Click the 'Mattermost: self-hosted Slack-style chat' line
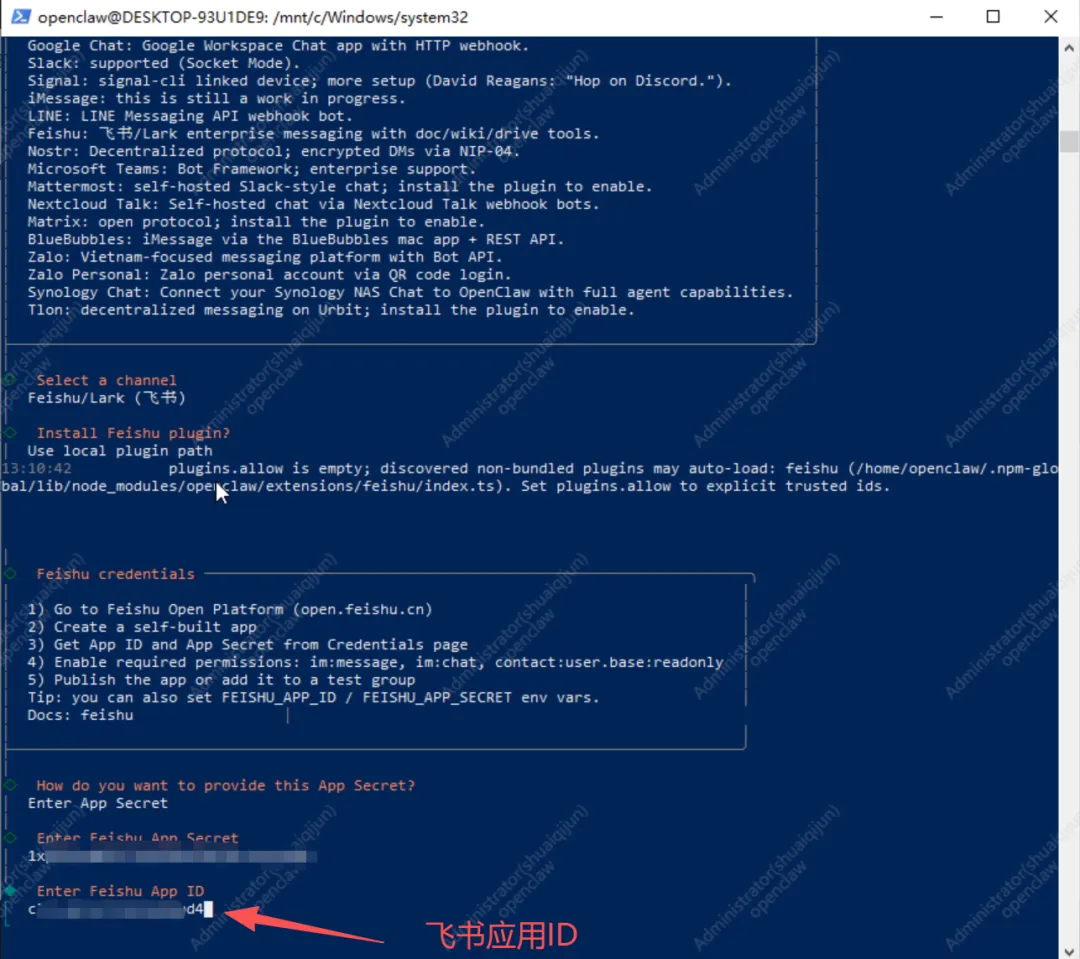1080x959 pixels. pyautogui.click(x=340, y=187)
